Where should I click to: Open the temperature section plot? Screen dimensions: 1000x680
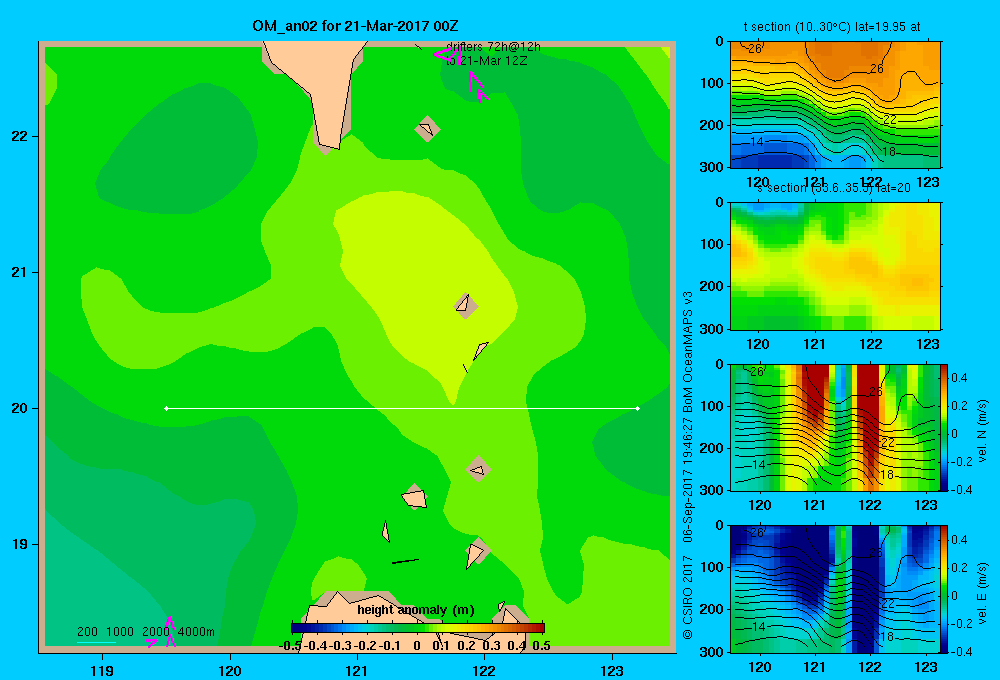835,105
